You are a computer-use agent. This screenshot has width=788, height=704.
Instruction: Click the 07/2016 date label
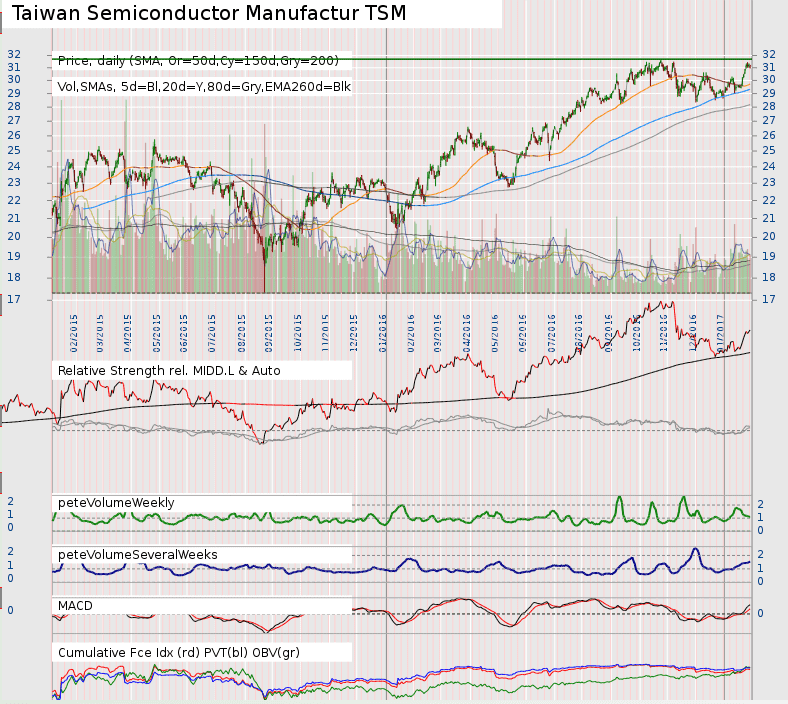coord(552,333)
